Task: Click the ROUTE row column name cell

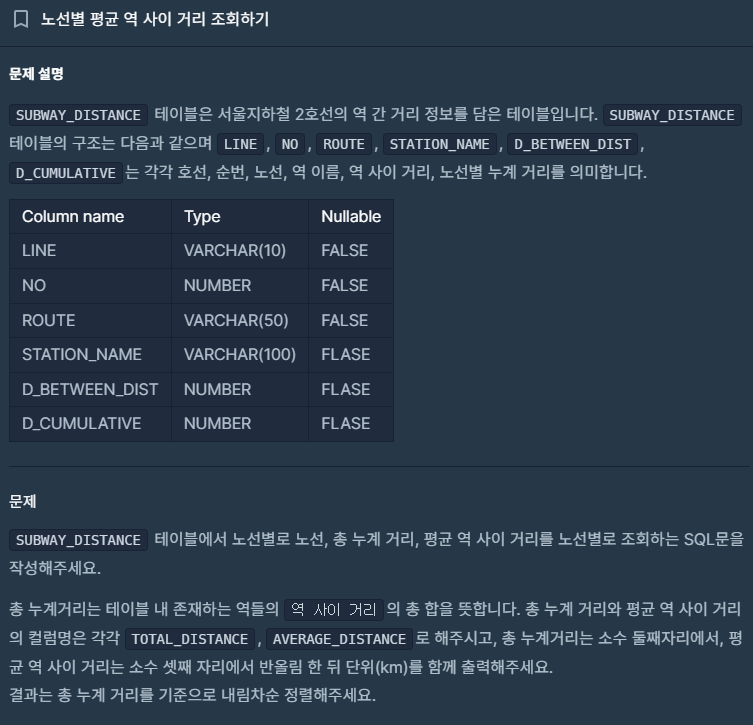Action: pos(90,320)
